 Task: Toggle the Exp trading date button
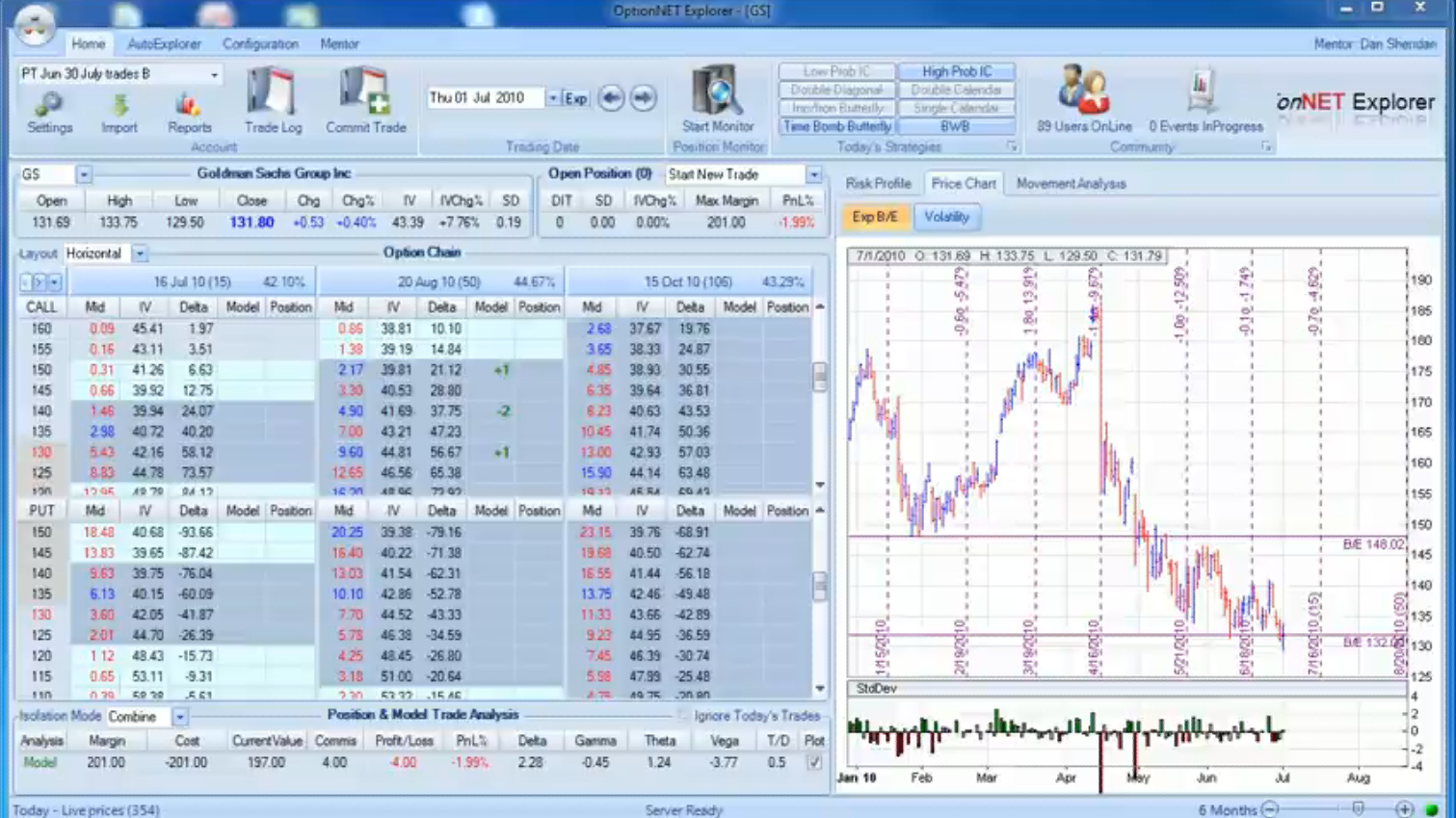(575, 98)
